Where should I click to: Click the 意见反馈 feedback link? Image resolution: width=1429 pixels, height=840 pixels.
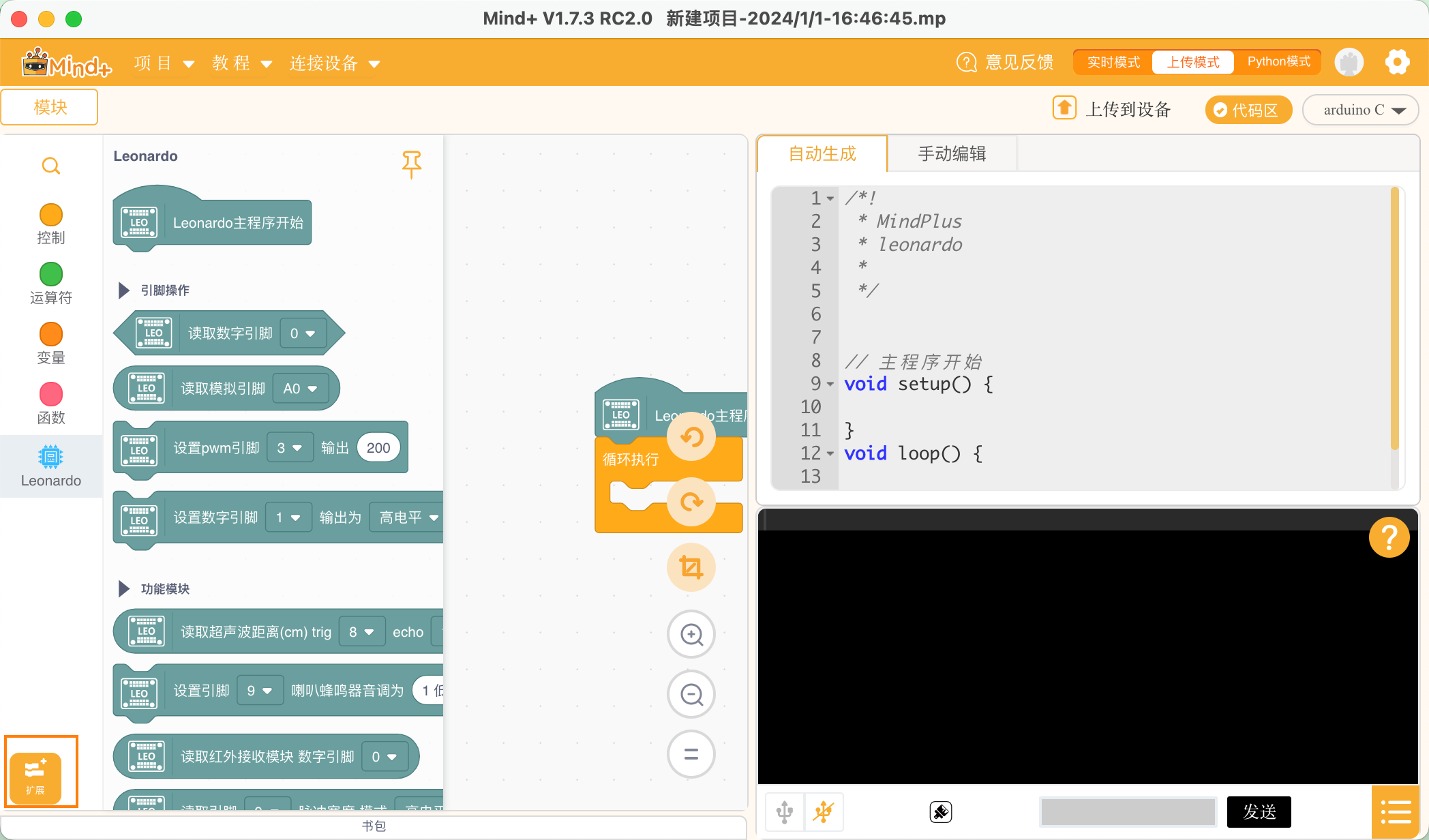[x=1019, y=62]
